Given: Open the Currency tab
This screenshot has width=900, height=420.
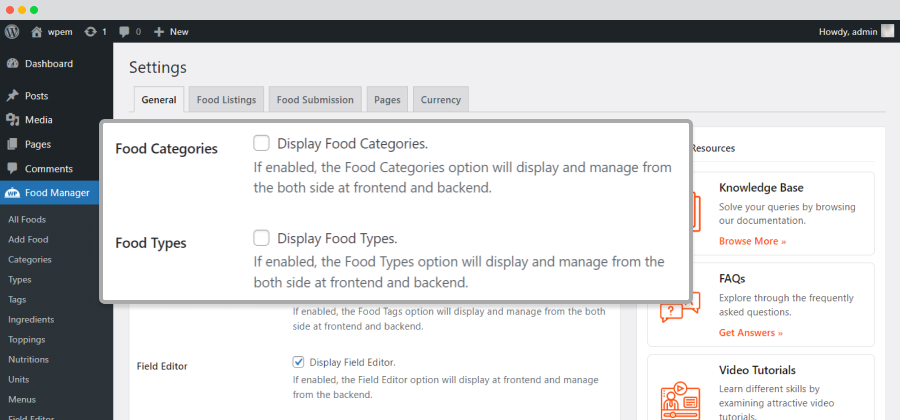Looking at the screenshot, I should 441,99.
